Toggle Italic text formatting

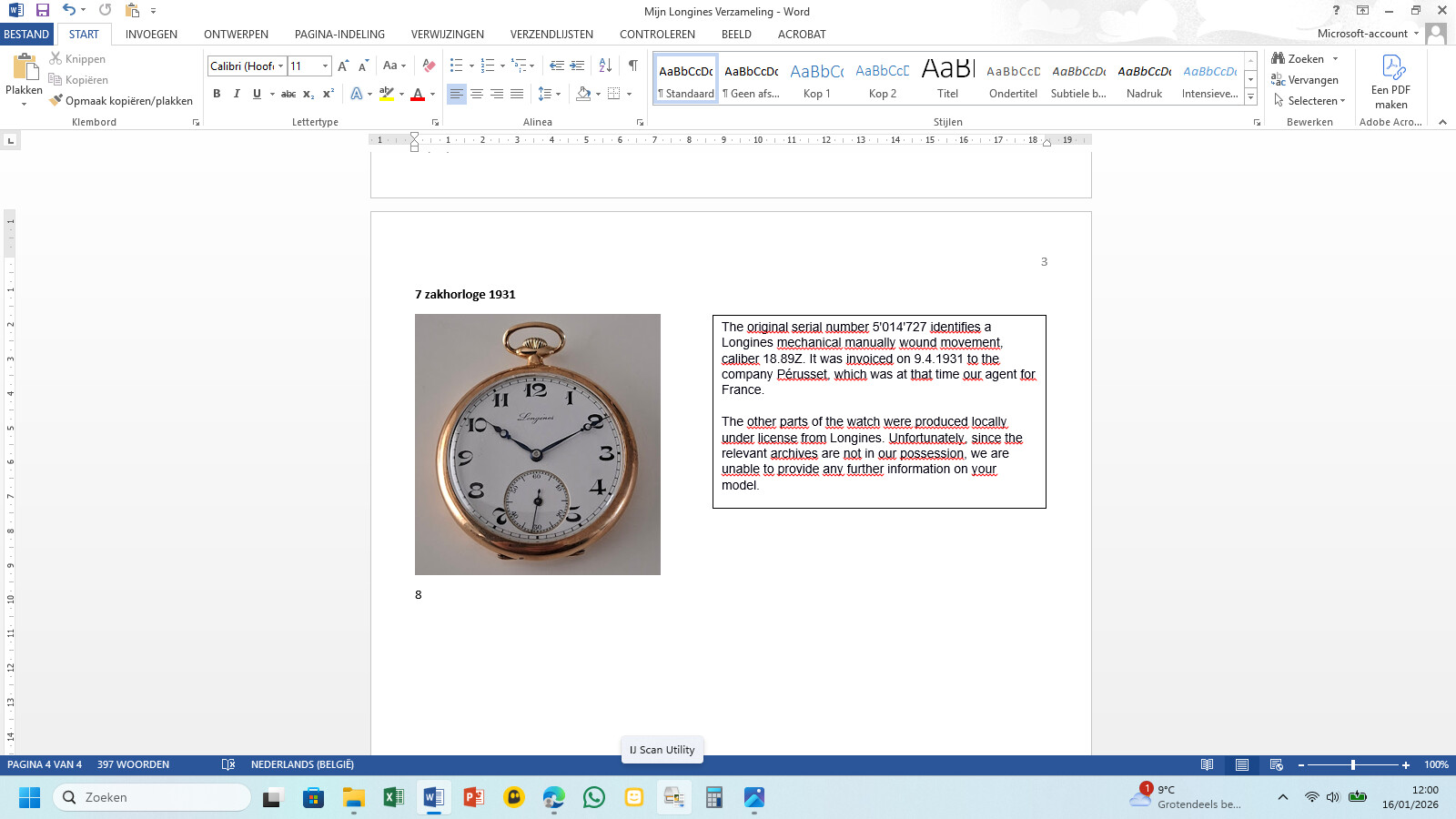coord(237,94)
